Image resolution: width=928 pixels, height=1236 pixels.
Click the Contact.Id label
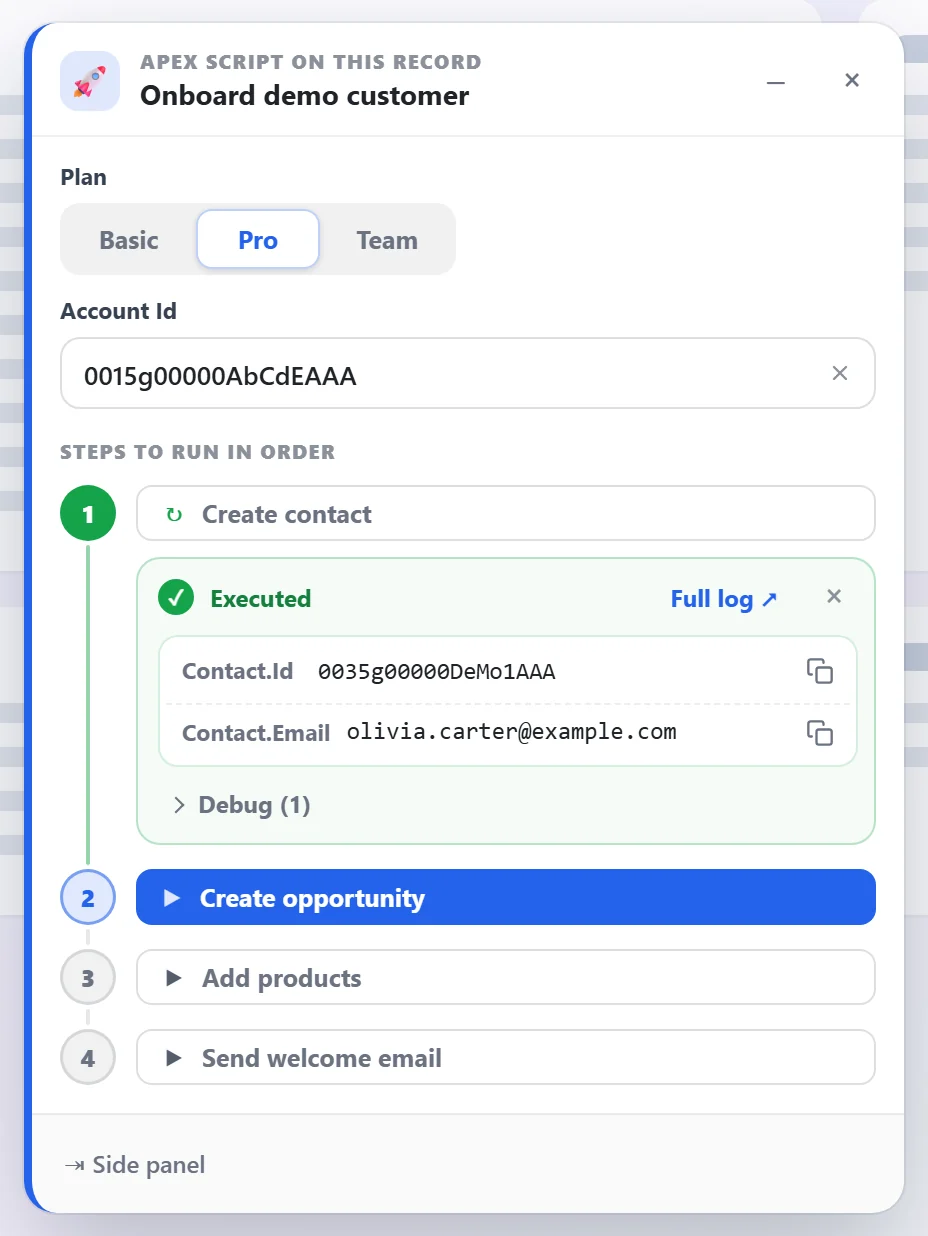238,671
